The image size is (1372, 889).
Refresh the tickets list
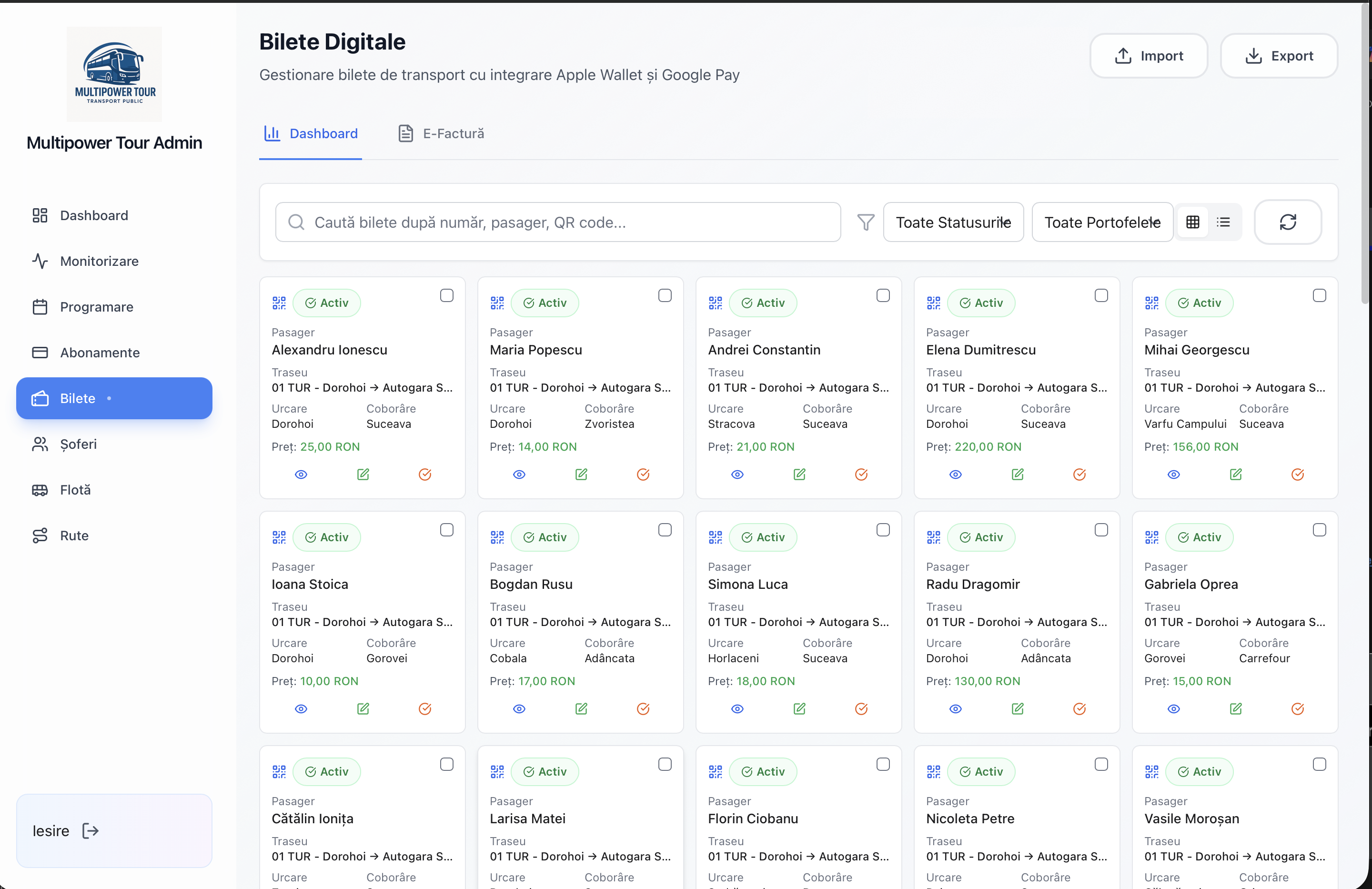(1288, 222)
